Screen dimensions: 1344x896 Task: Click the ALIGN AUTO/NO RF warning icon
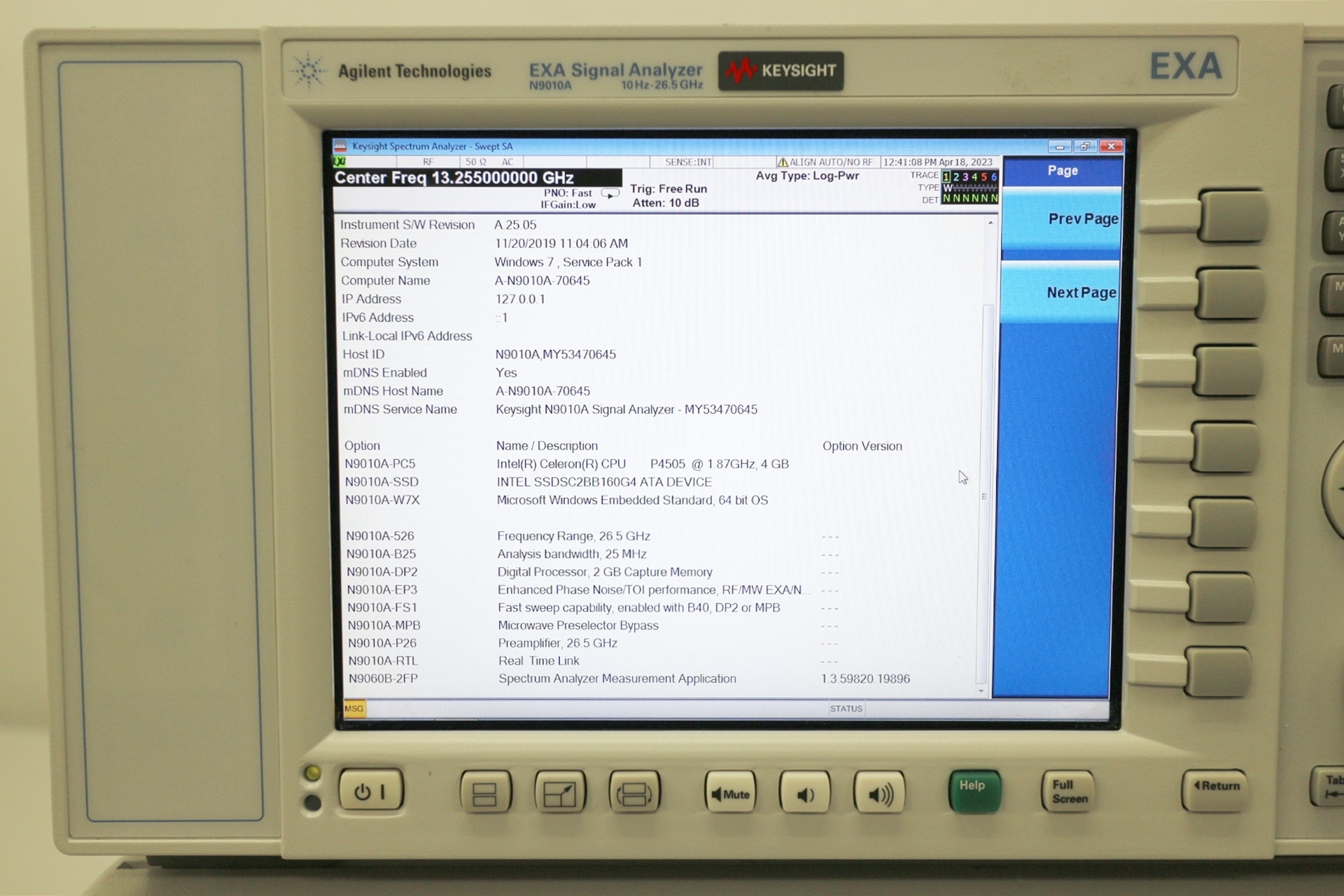783,162
